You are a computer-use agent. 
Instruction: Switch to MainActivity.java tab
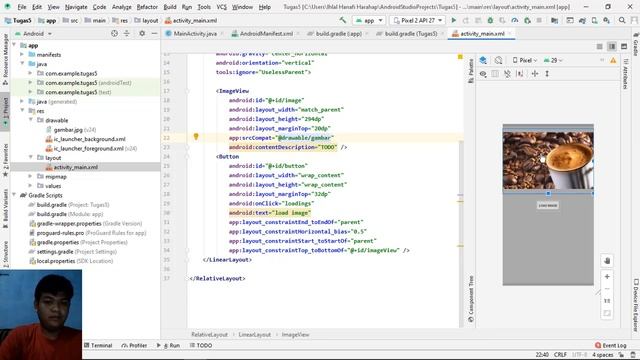coord(195,33)
